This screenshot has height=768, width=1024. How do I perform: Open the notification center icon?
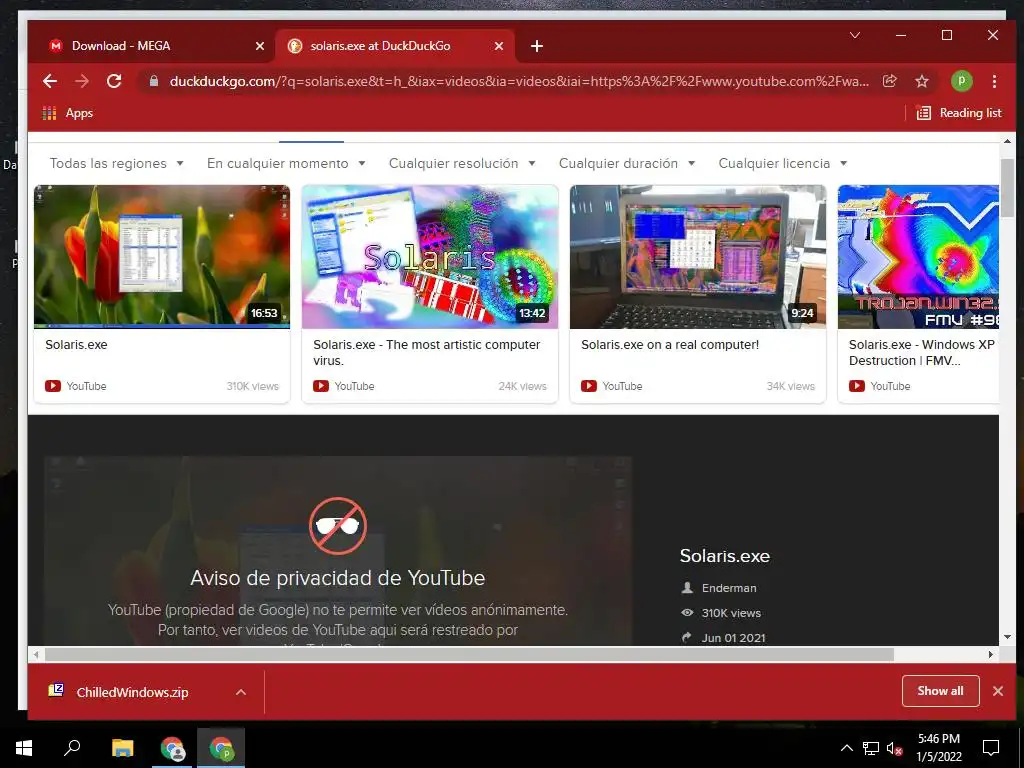(991, 748)
